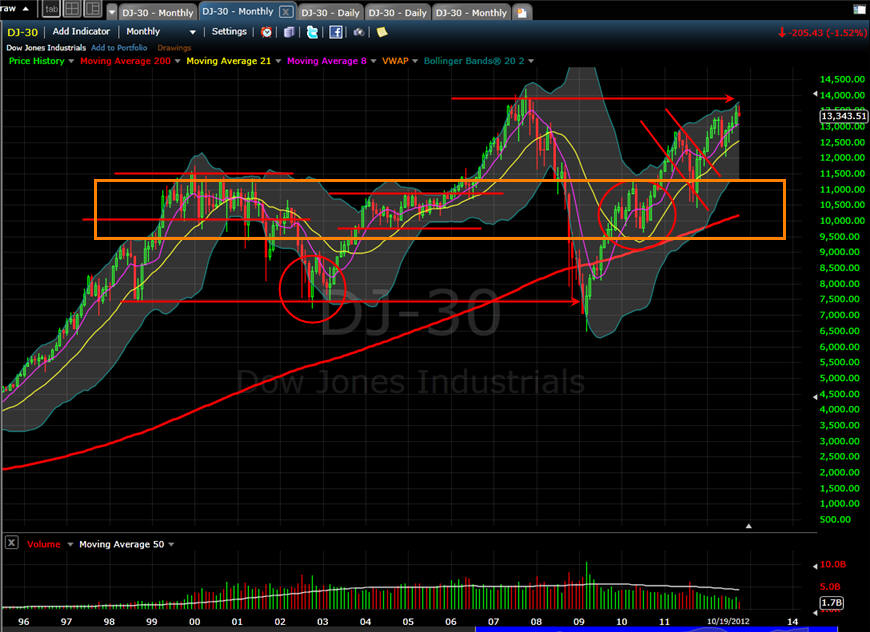Close the active DJ-30 Monthly tab
Screen dimensions: 870x632
click(x=285, y=12)
